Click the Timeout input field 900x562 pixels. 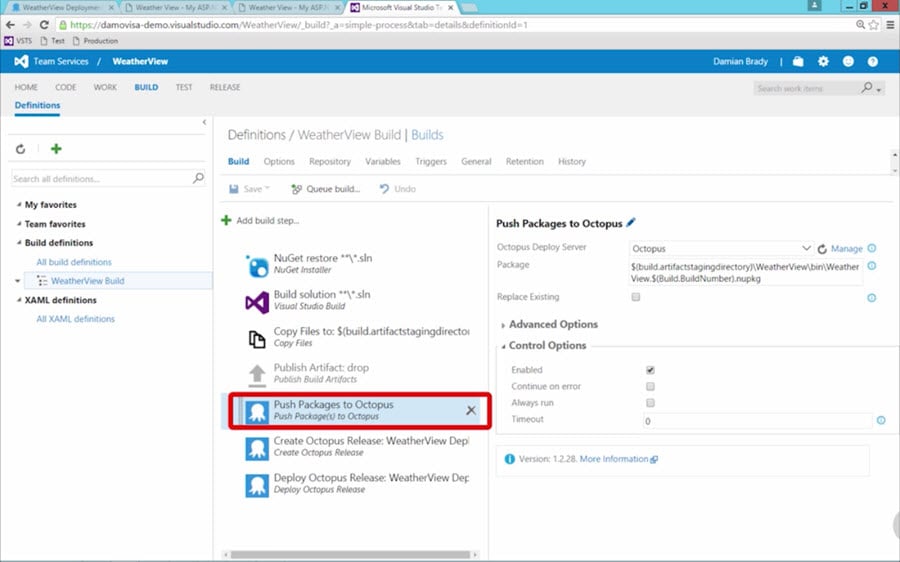pyautogui.click(x=758, y=421)
